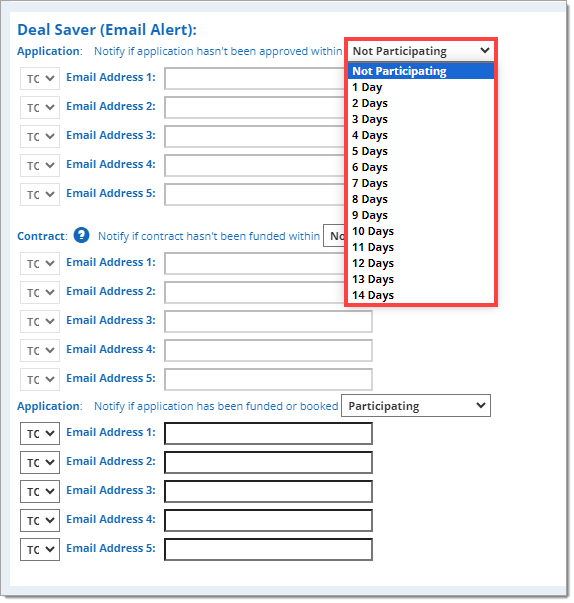Open TC dropdown beside funded-or-booked Email Address 1
574x603 pixels.
click(40, 433)
